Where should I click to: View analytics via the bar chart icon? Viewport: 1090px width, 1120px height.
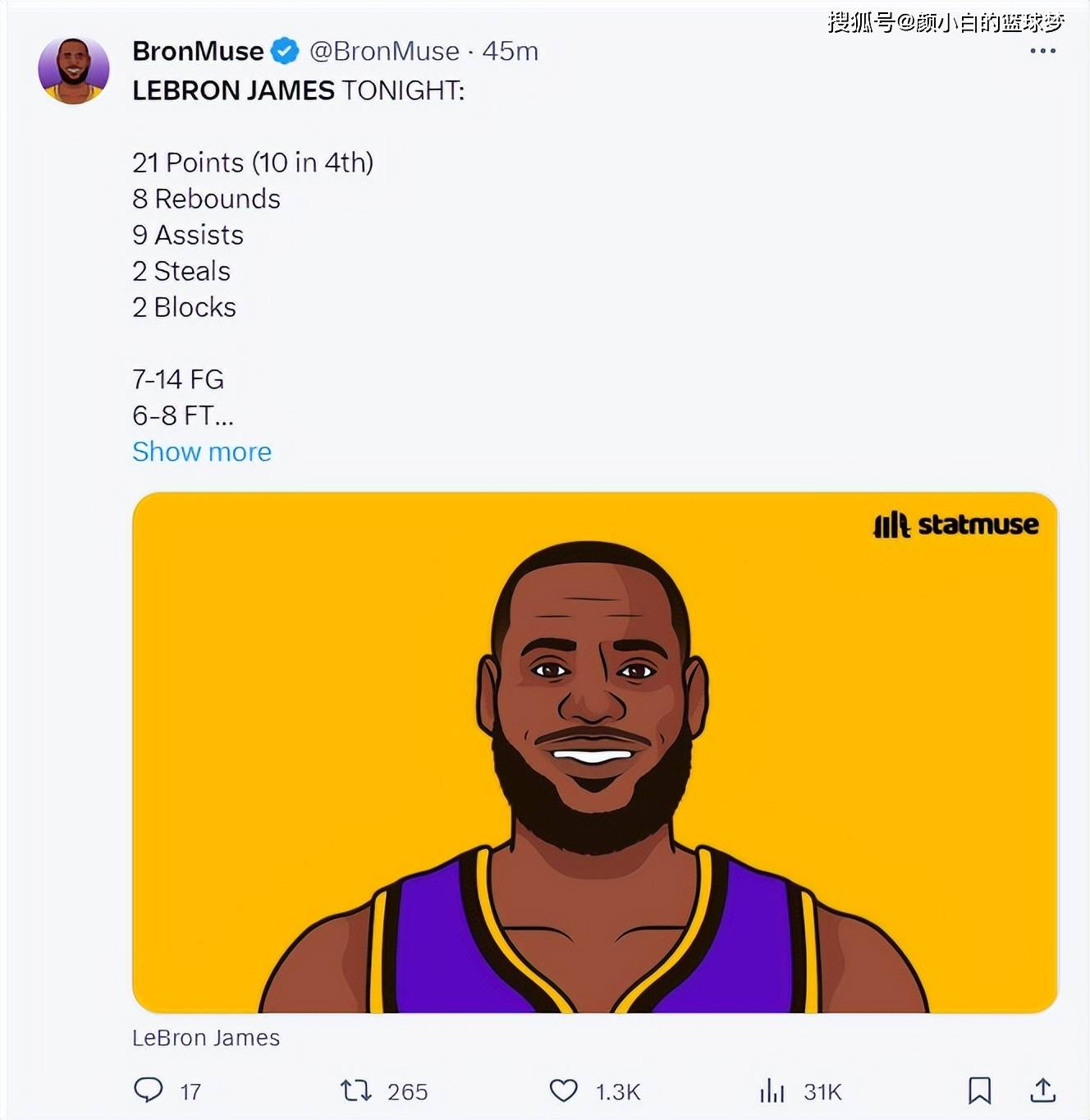pos(772,1090)
